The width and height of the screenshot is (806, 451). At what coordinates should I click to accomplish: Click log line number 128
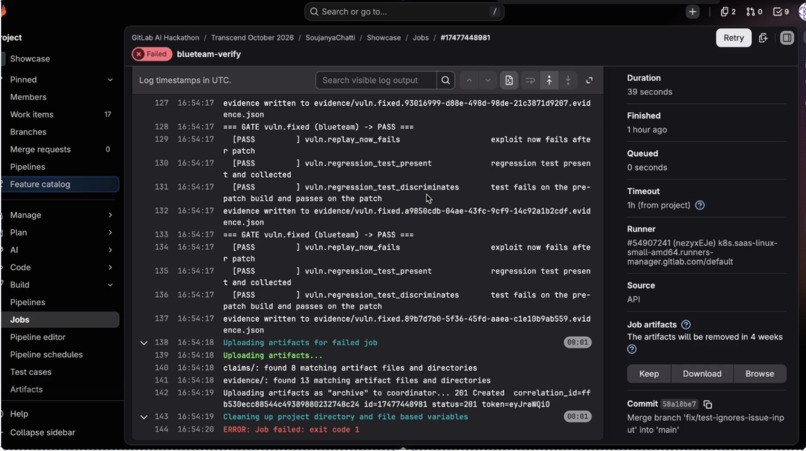pyautogui.click(x=161, y=127)
